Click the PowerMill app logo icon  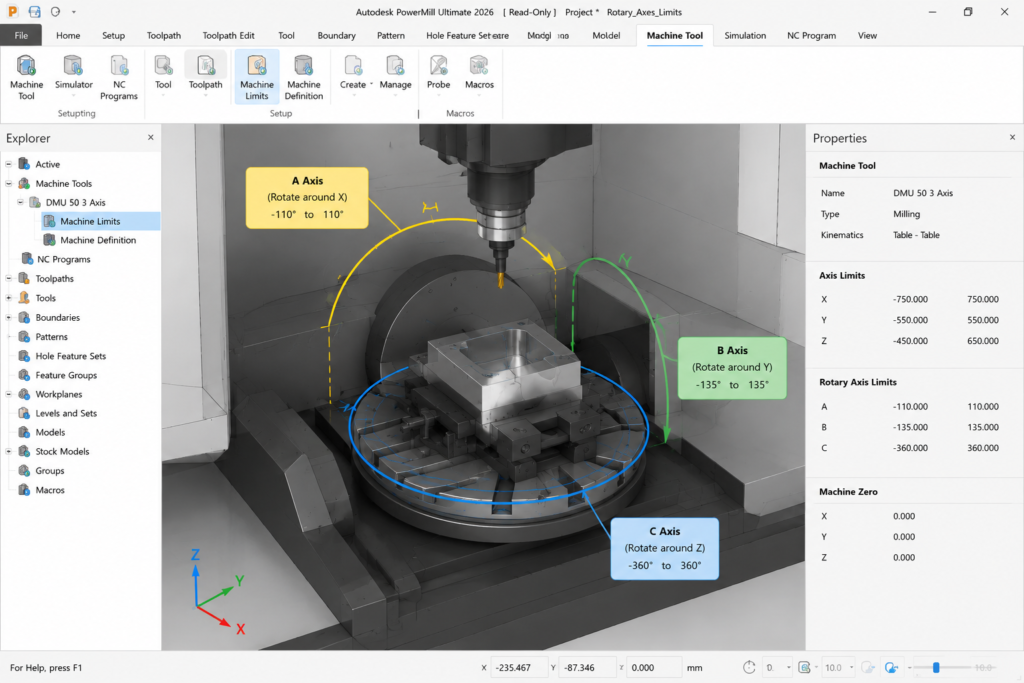point(13,12)
